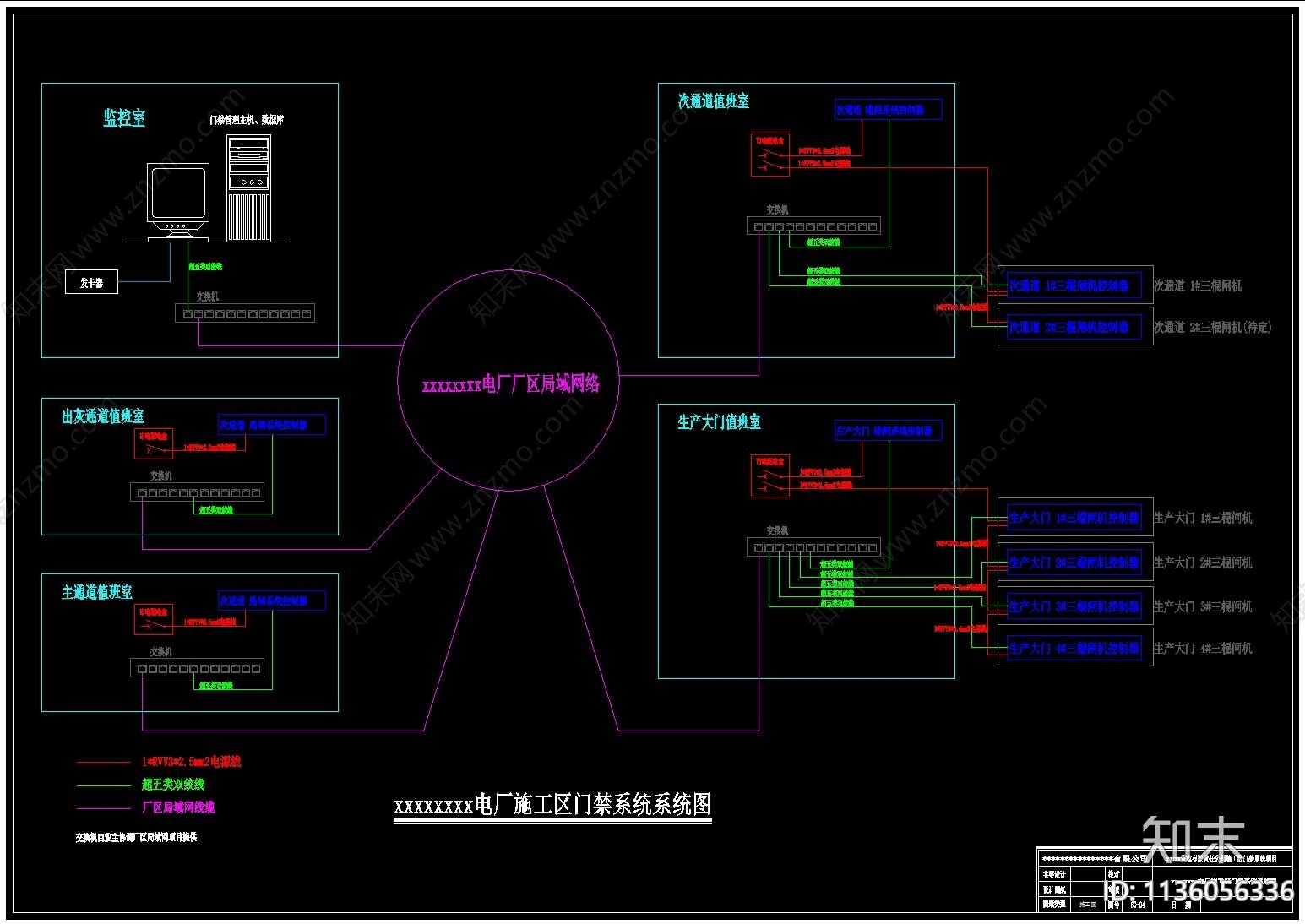
Task: Click the 次通道 2#三辊闸机(待定) label
Action: [1212, 327]
